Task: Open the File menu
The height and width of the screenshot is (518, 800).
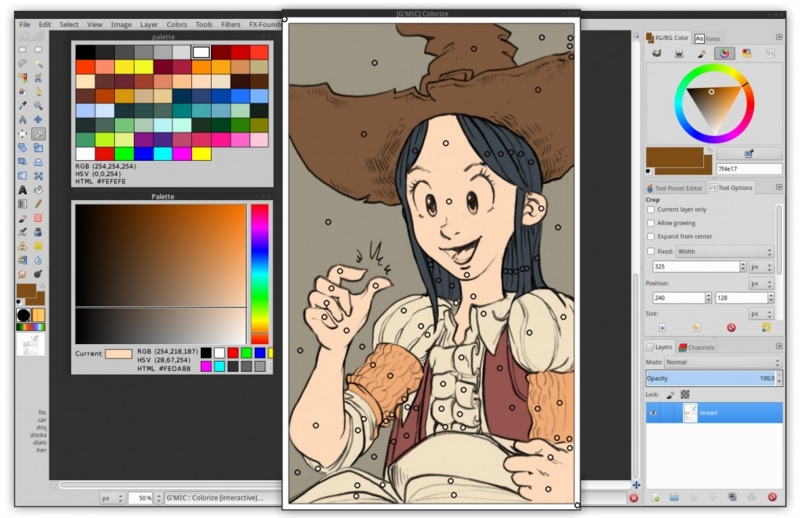Action: coord(24,24)
